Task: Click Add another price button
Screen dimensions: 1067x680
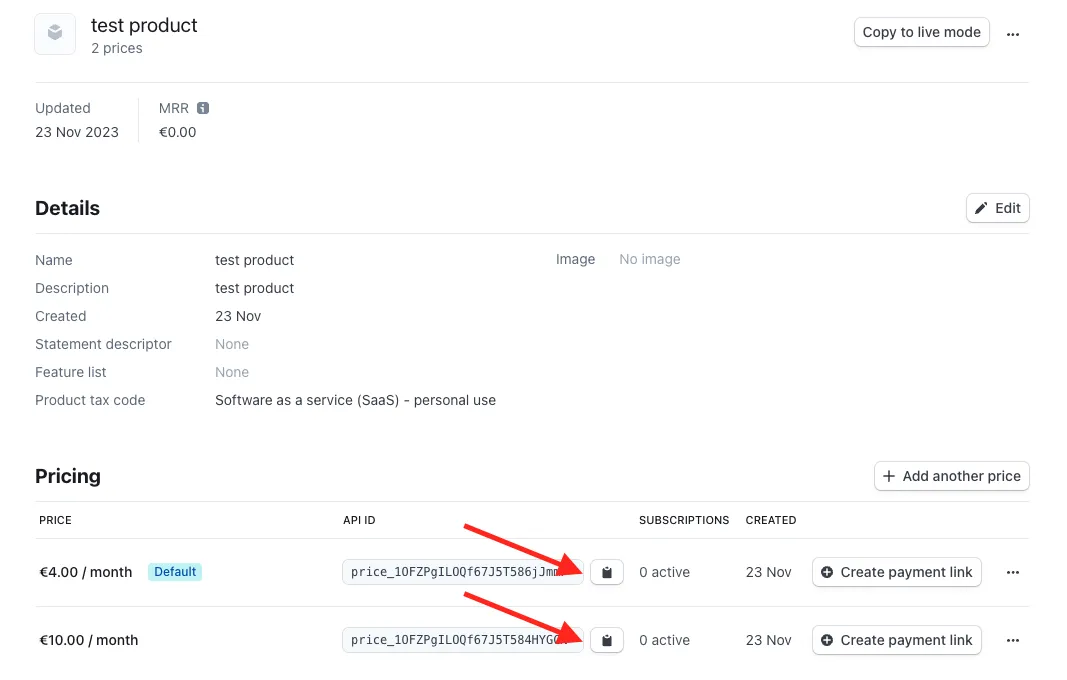Action: click(951, 476)
